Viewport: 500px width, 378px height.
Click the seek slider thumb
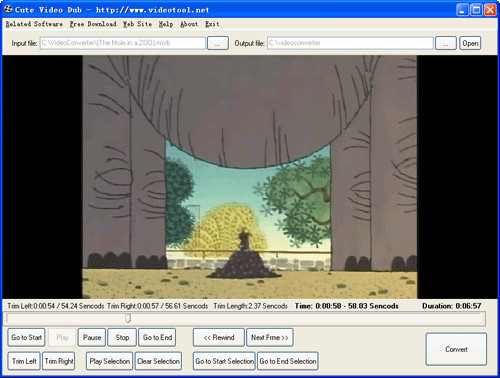tap(128, 318)
